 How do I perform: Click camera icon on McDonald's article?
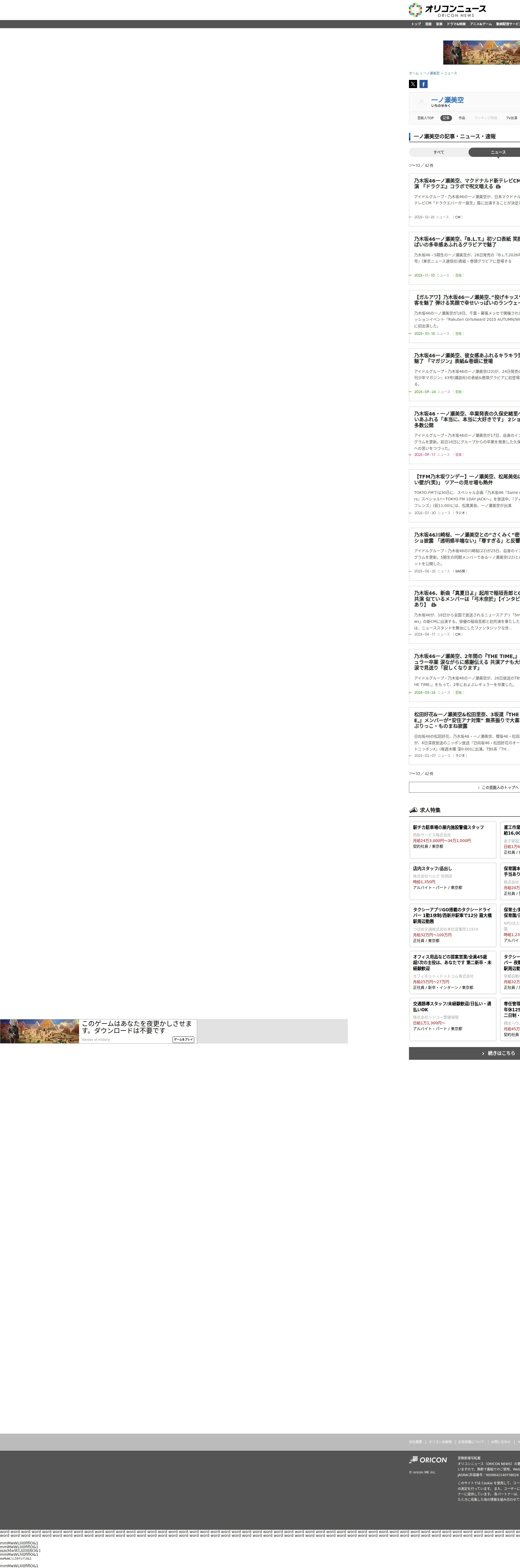pos(498,187)
